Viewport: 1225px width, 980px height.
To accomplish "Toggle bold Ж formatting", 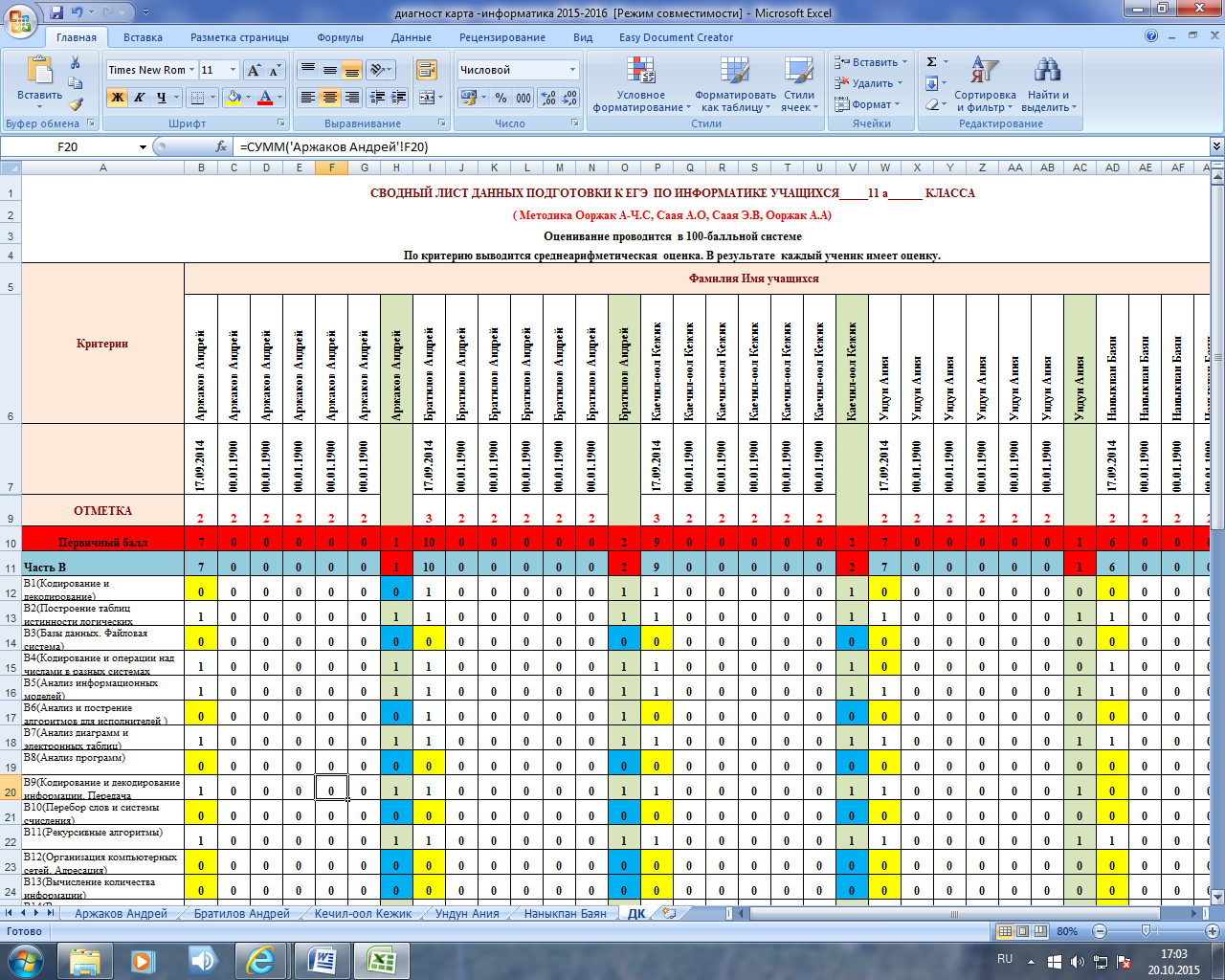I will [117, 97].
